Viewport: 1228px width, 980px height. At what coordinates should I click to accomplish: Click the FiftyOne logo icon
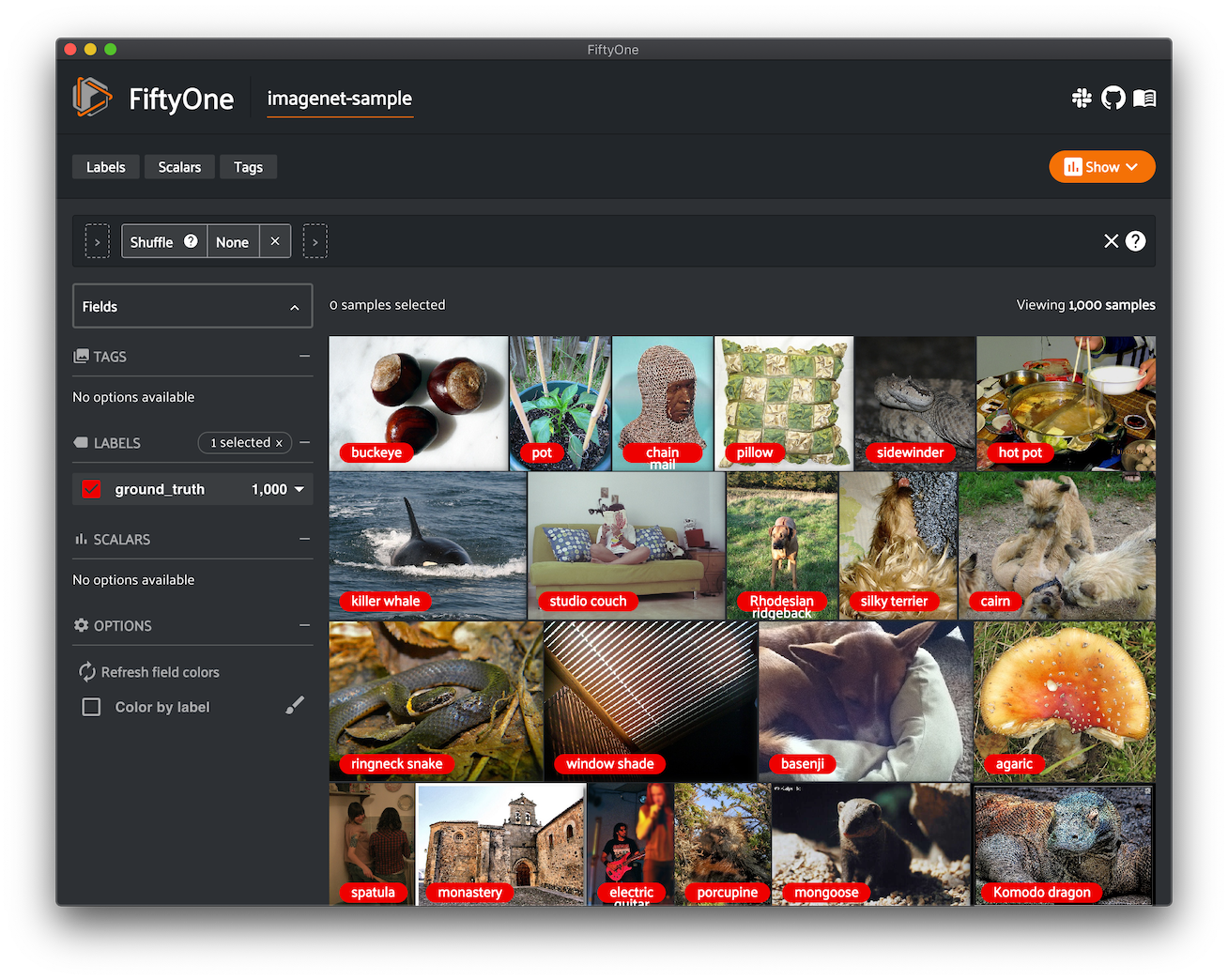click(x=92, y=98)
